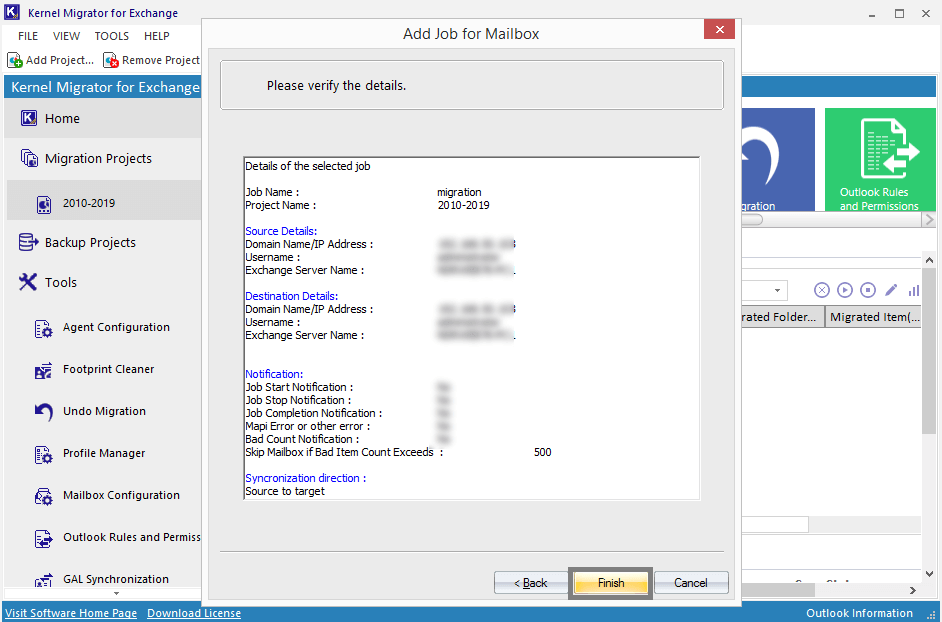Click the edit pencil icon
The width and height of the screenshot is (942, 622).
click(891, 290)
